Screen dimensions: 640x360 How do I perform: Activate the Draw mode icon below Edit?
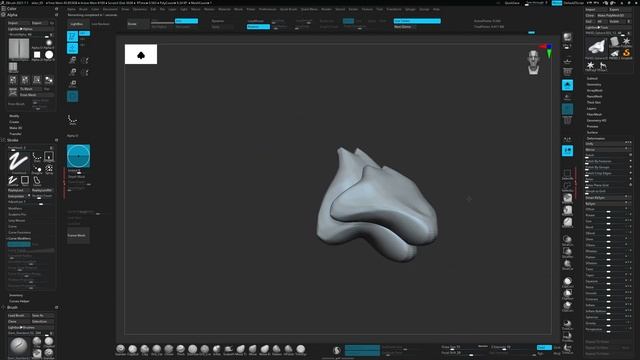(x=72, y=49)
